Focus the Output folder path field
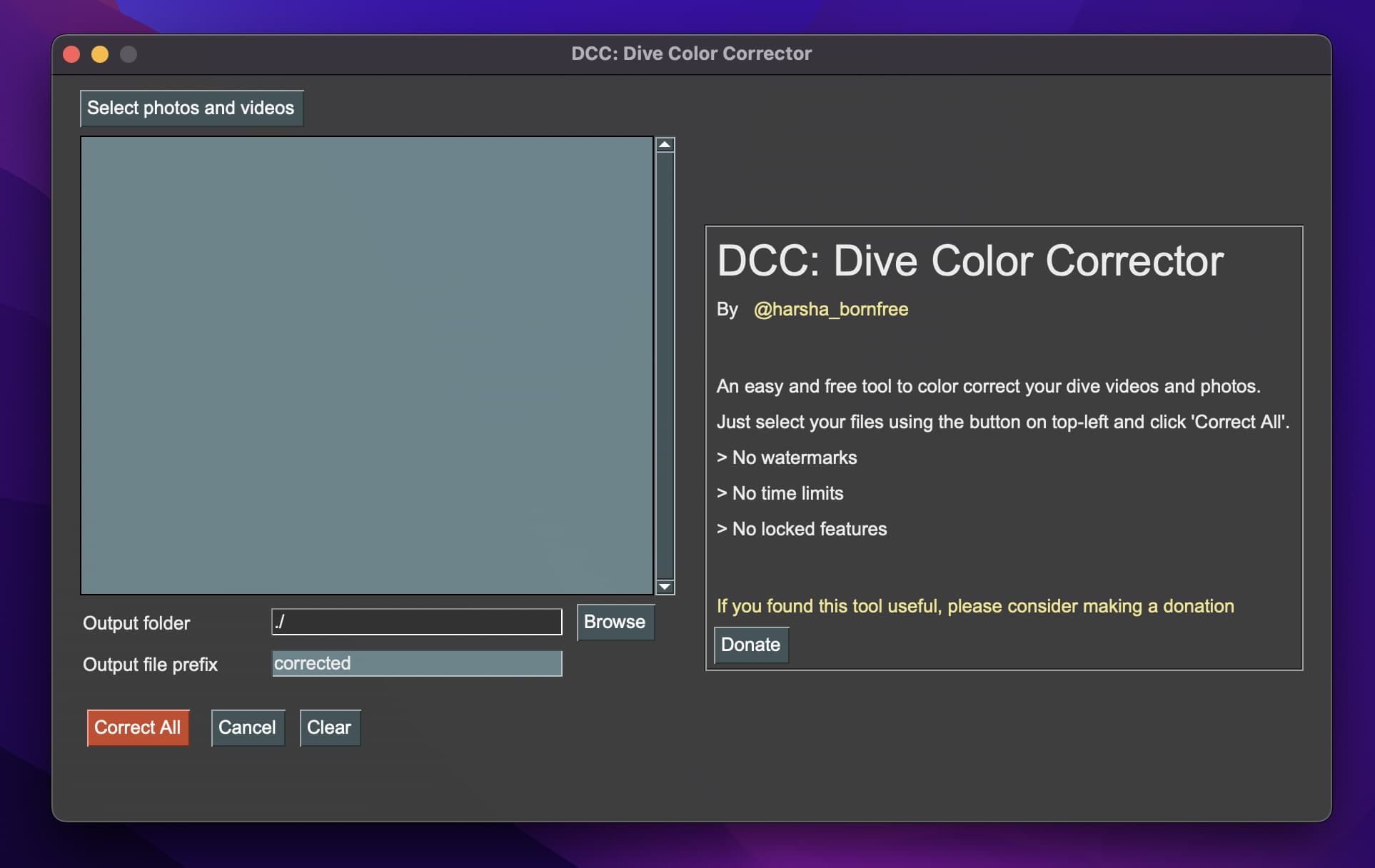The height and width of the screenshot is (868, 1375). [416, 622]
